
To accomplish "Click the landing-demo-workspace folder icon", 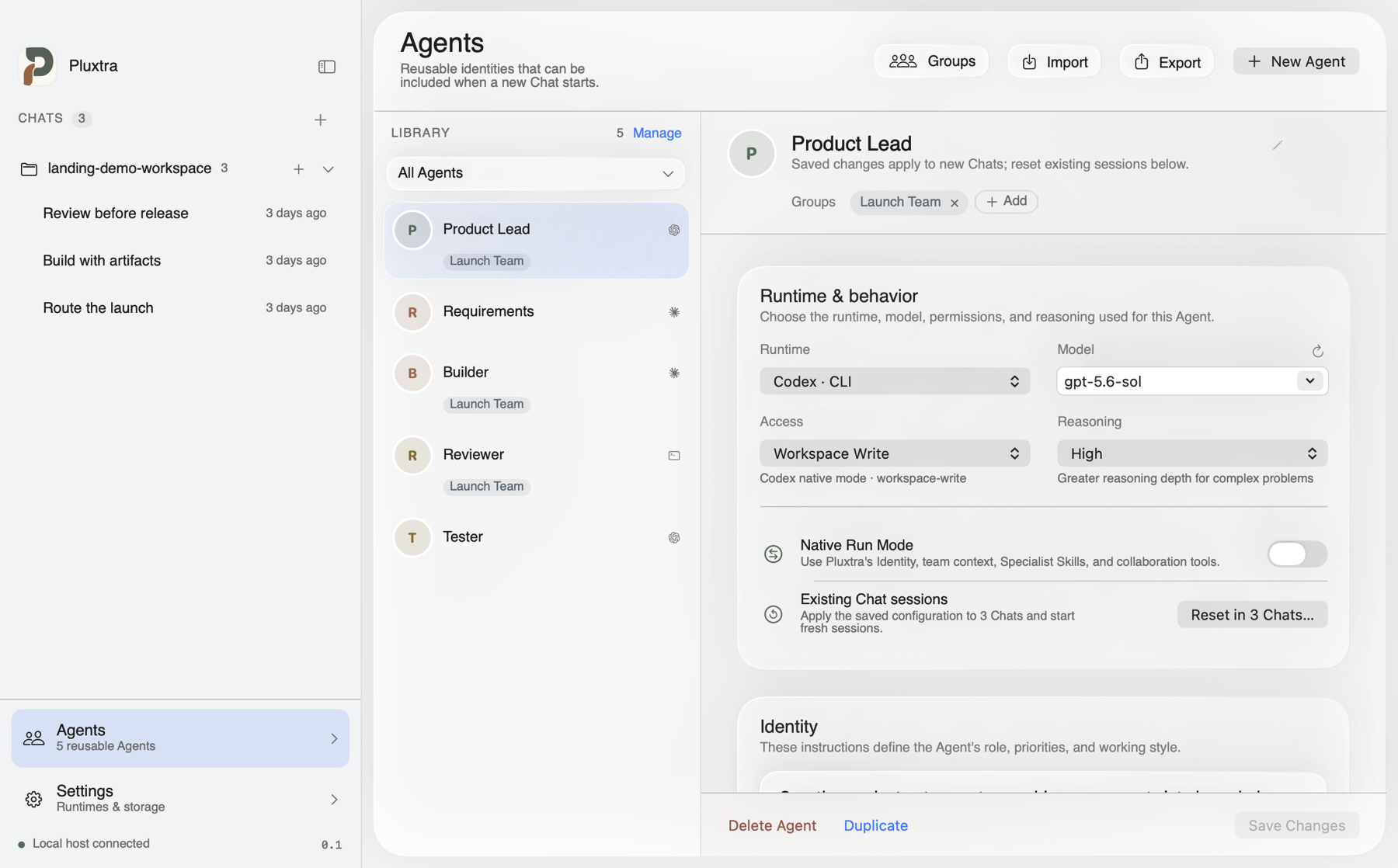I will 29,168.
